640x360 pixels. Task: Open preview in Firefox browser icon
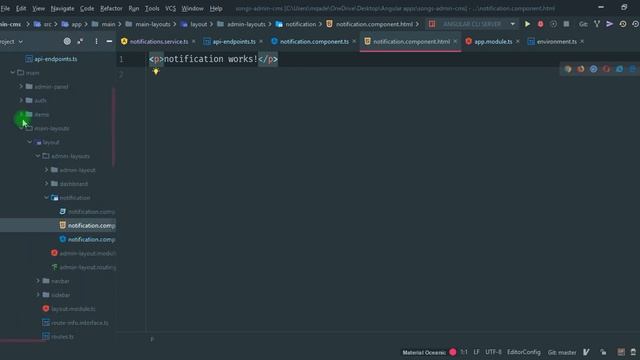(x=581, y=69)
